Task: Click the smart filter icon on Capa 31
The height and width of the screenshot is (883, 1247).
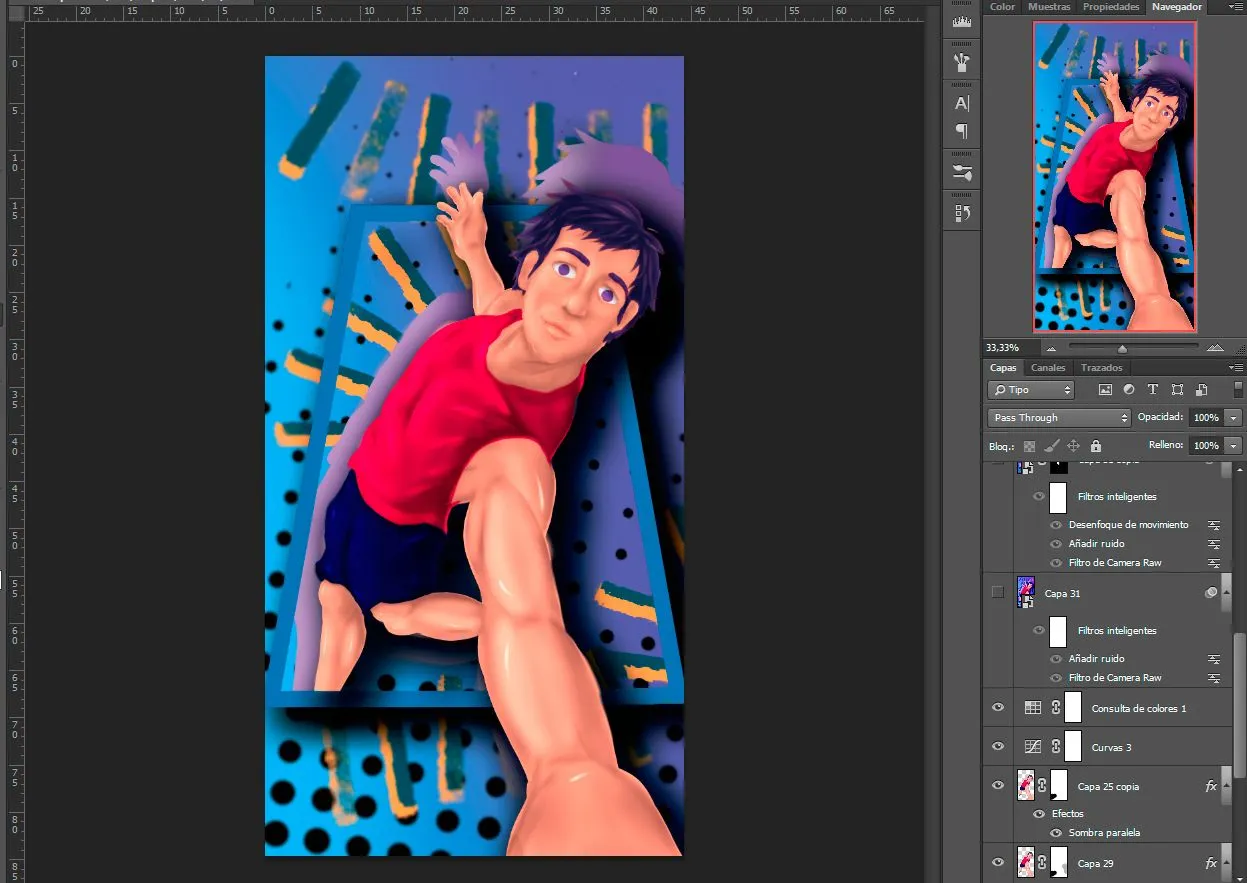Action: pos(1211,593)
